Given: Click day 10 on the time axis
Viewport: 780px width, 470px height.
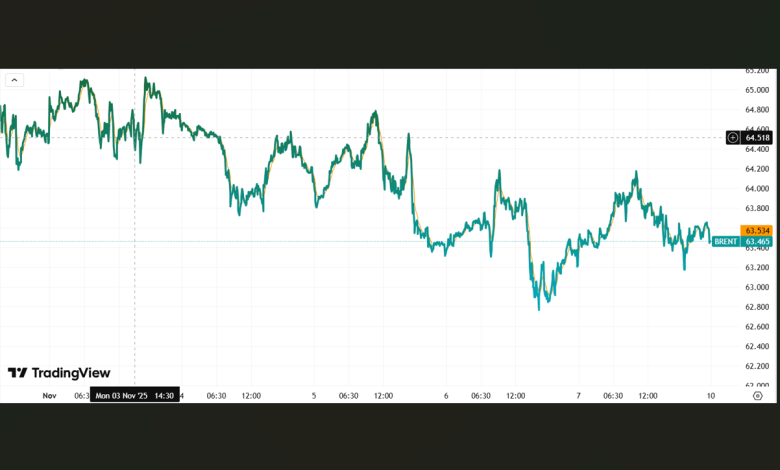Looking at the screenshot, I should point(709,396).
